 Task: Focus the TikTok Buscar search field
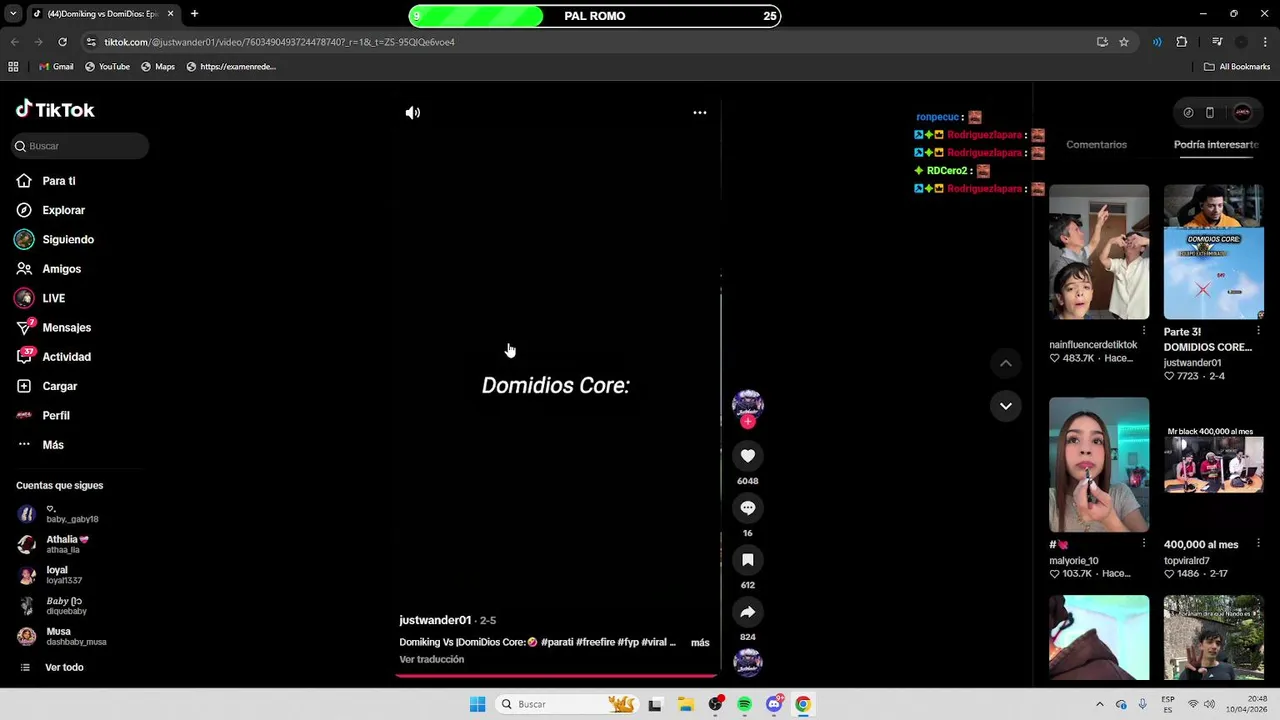tap(80, 146)
